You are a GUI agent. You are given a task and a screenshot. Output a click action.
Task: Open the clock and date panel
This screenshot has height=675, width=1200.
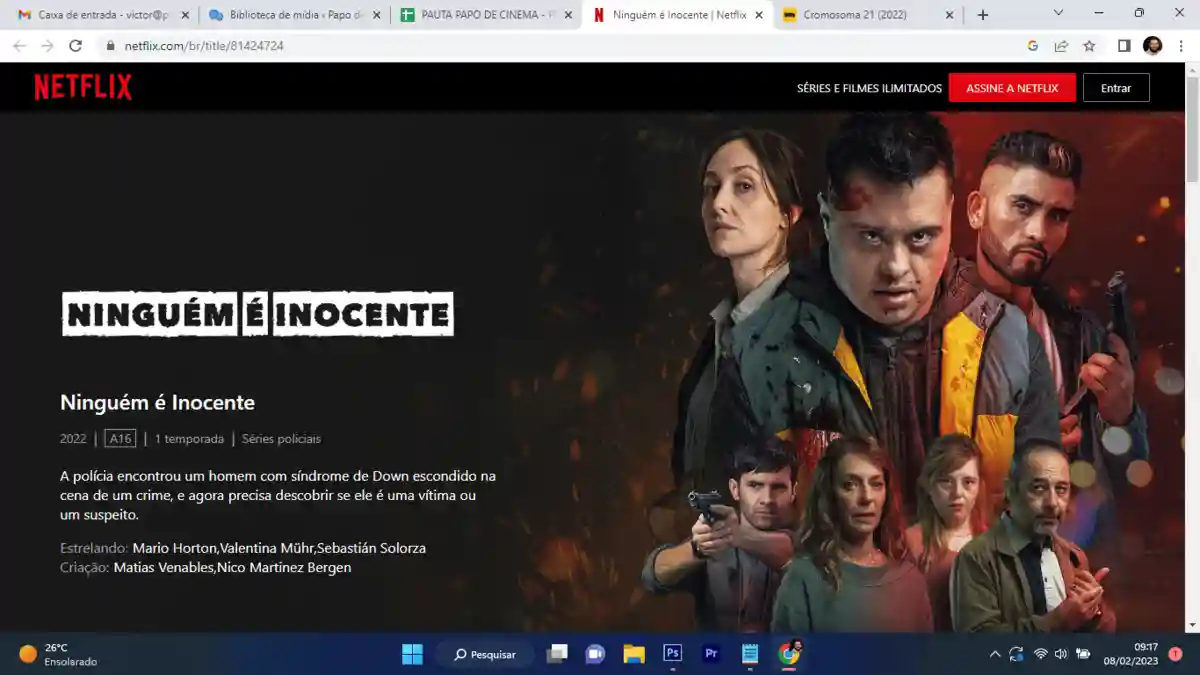pyautogui.click(x=1131, y=654)
